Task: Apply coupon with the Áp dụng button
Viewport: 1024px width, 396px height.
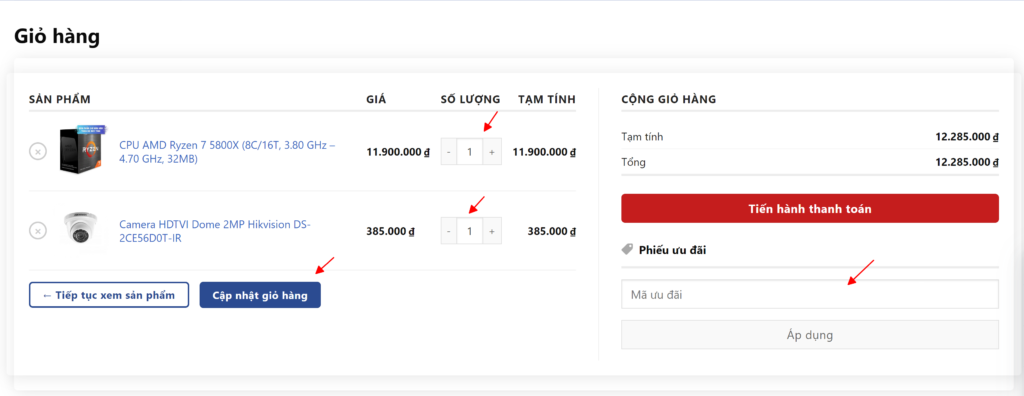Action: 810,335
